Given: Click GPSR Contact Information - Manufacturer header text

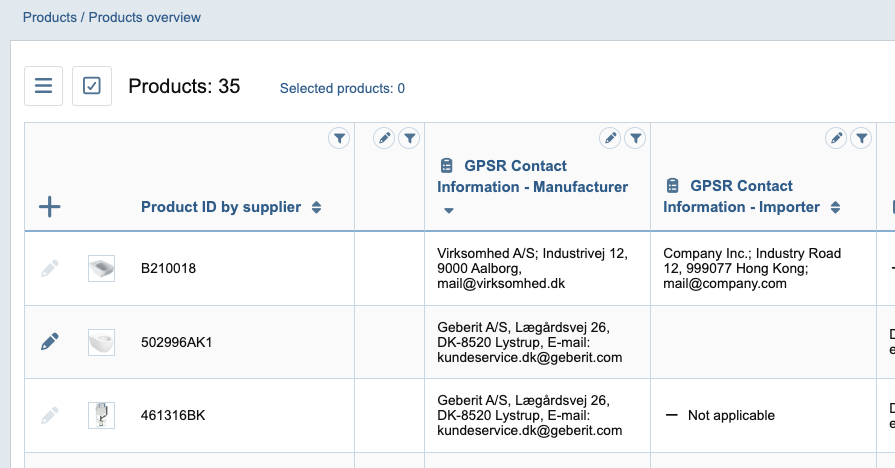Looking at the screenshot, I should point(533,176).
